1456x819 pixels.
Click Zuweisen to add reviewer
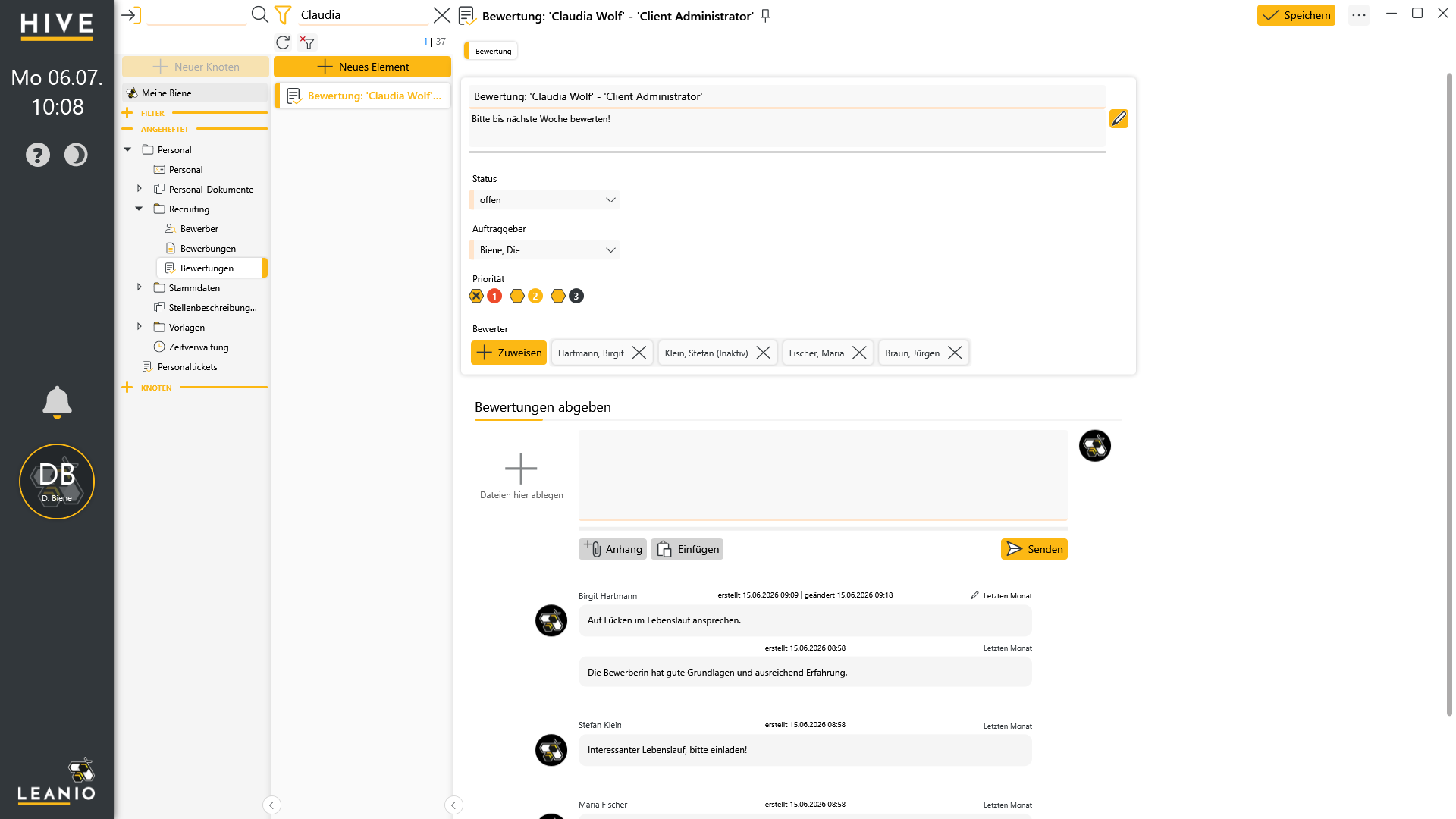509,353
